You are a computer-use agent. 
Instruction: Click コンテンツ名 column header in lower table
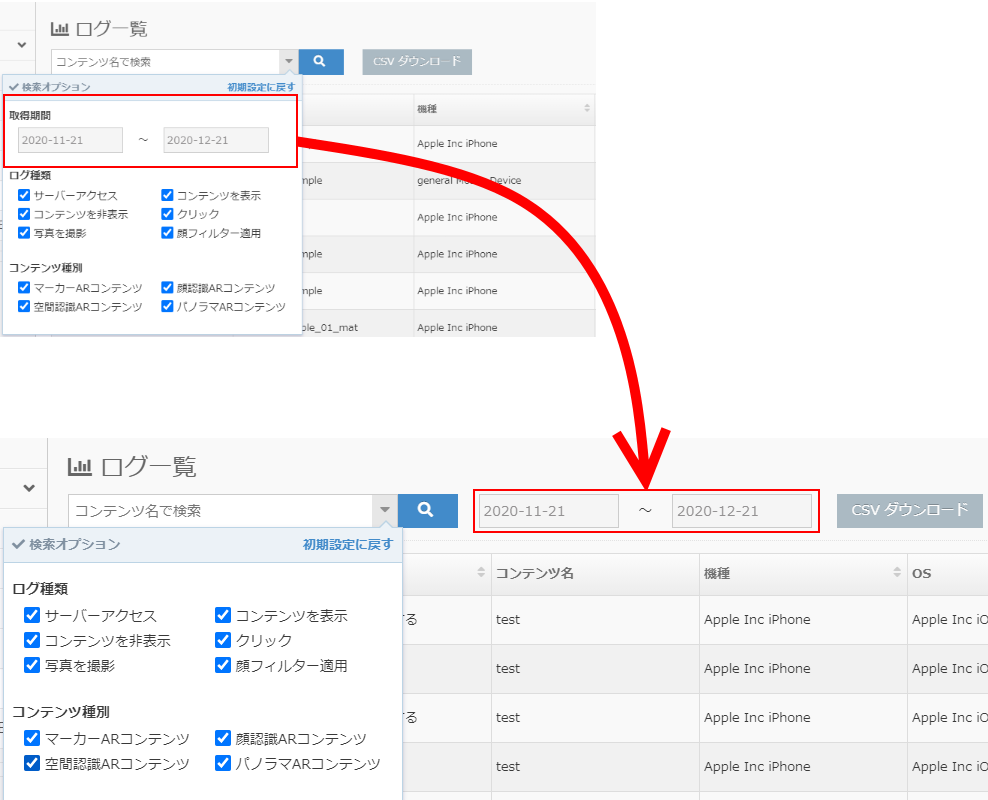point(595,573)
